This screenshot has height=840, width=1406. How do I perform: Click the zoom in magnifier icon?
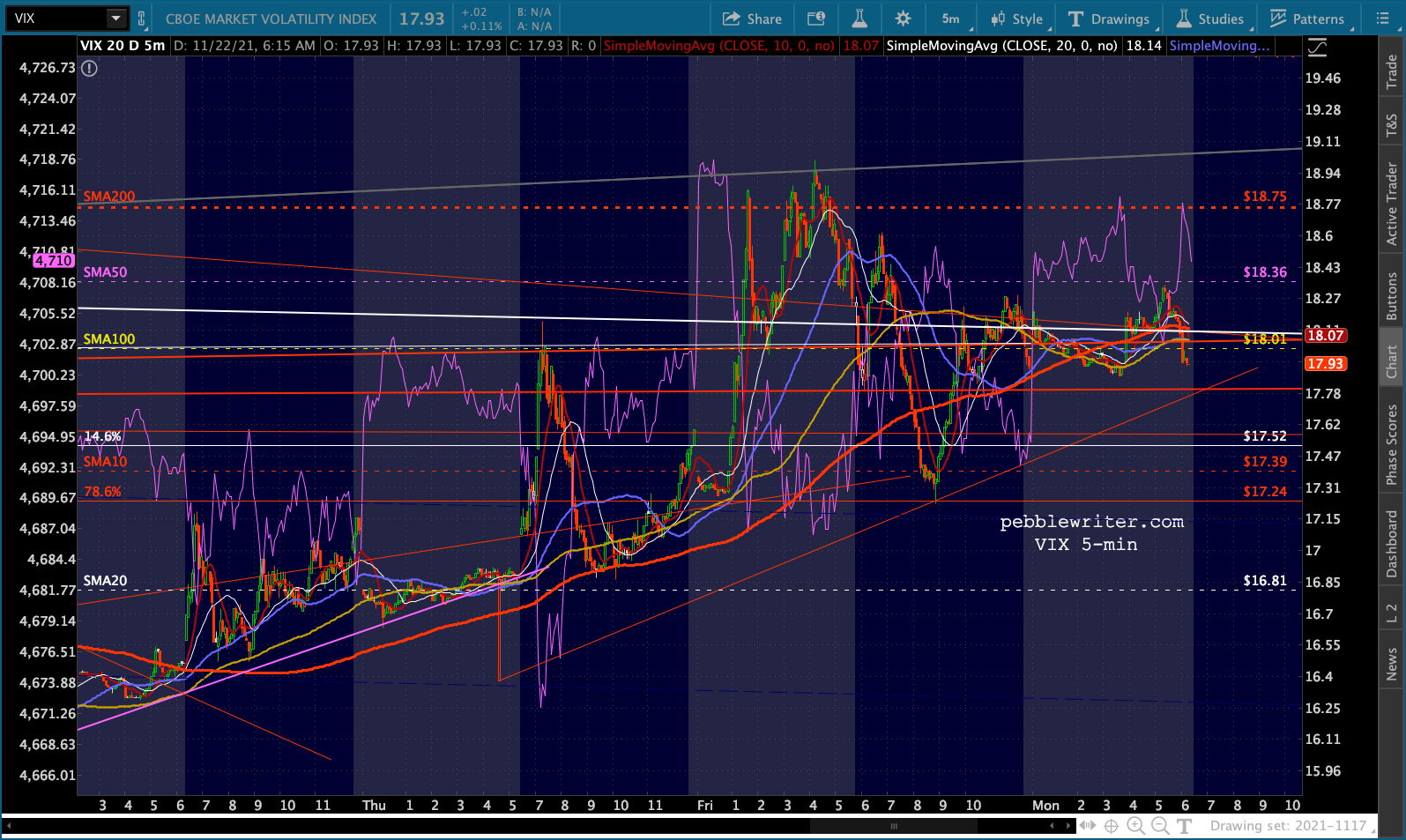(x=1135, y=826)
